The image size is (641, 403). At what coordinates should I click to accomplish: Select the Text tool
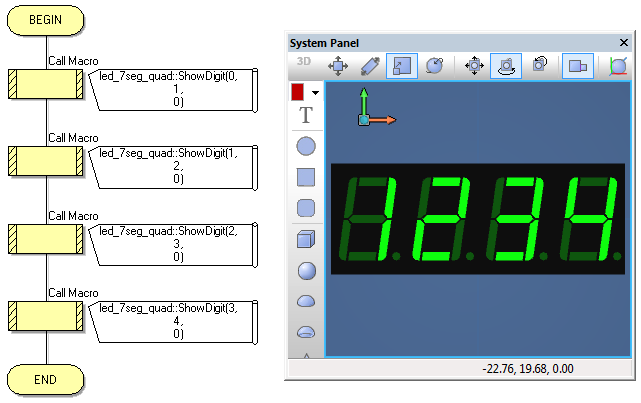click(306, 115)
